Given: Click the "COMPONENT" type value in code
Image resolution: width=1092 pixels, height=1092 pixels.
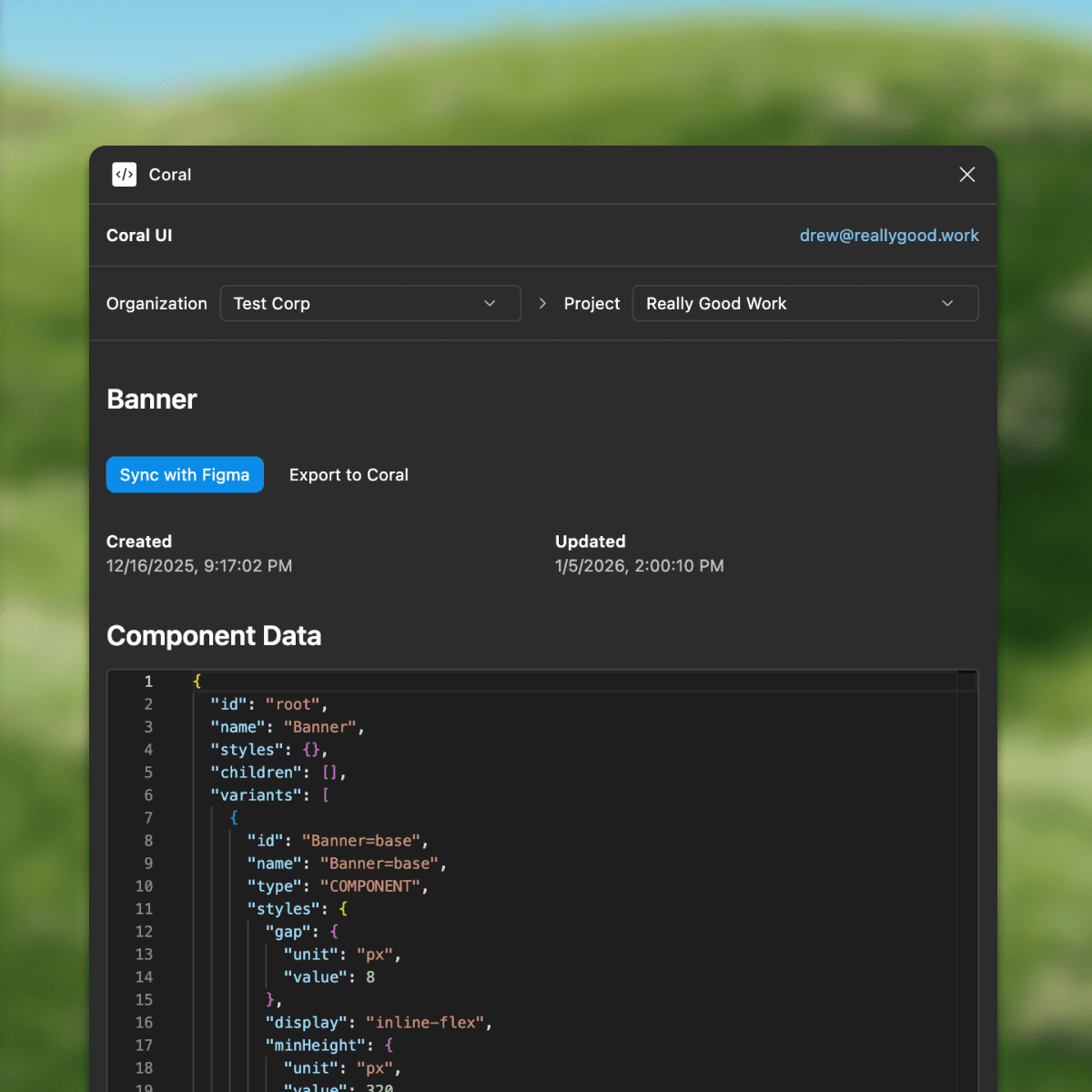Looking at the screenshot, I should coord(369,886).
